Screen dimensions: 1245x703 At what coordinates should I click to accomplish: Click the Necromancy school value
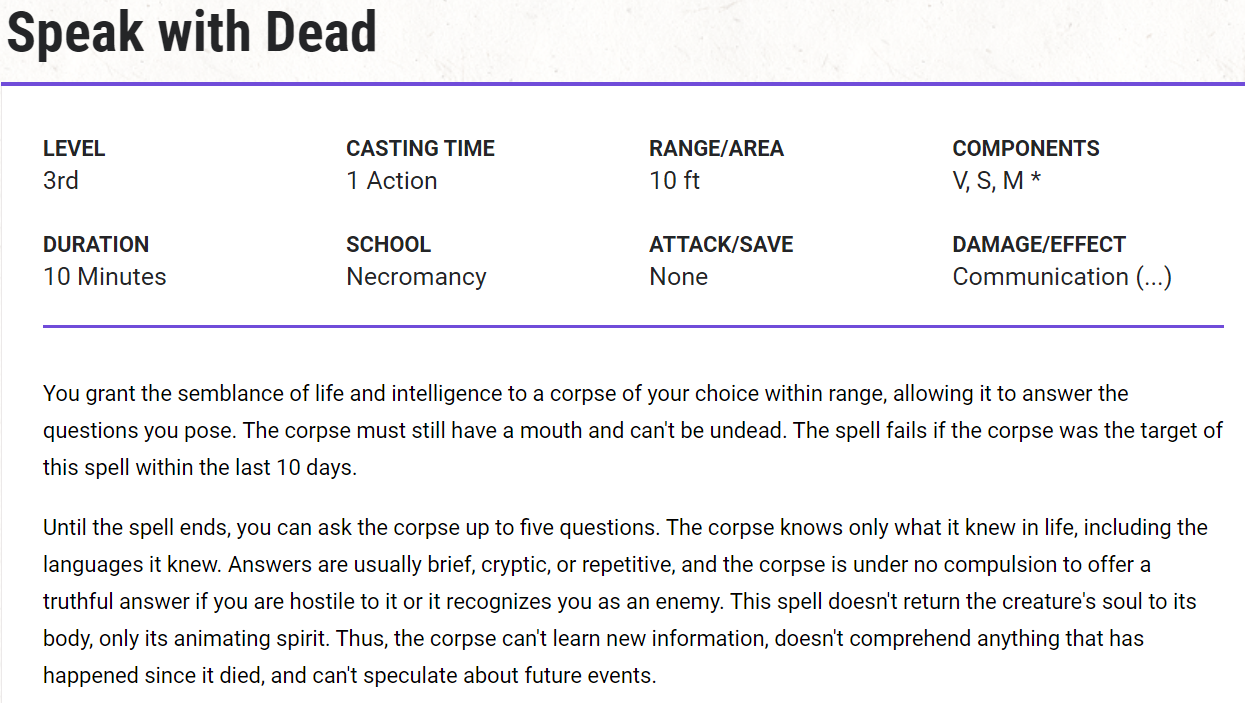tap(416, 277)
